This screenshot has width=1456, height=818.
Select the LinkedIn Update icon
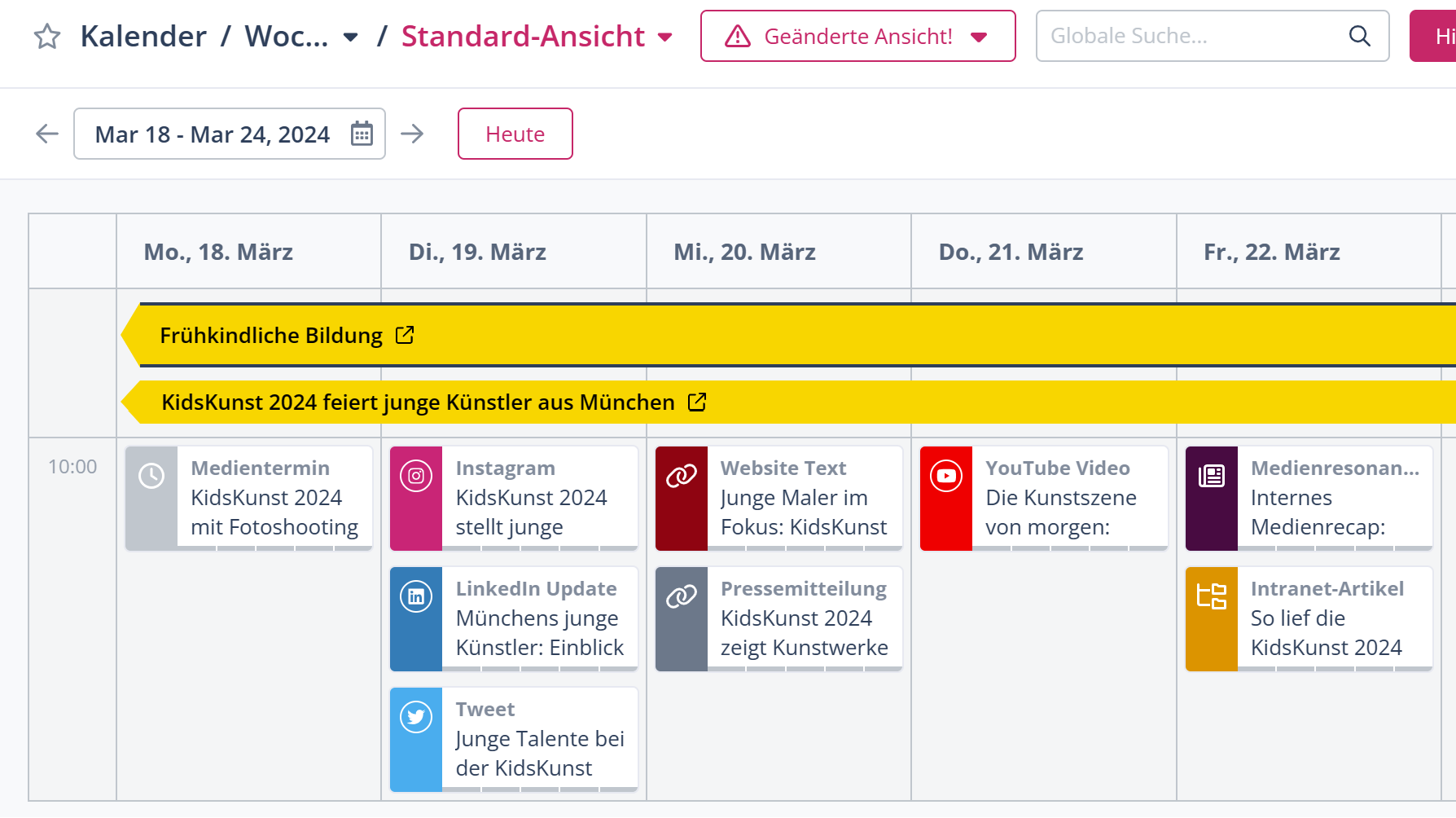415,596
